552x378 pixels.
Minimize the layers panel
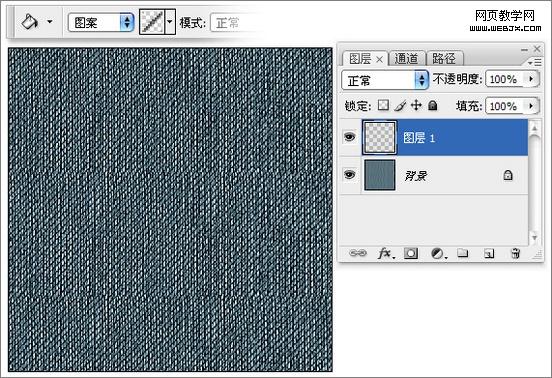click(524, 50)
